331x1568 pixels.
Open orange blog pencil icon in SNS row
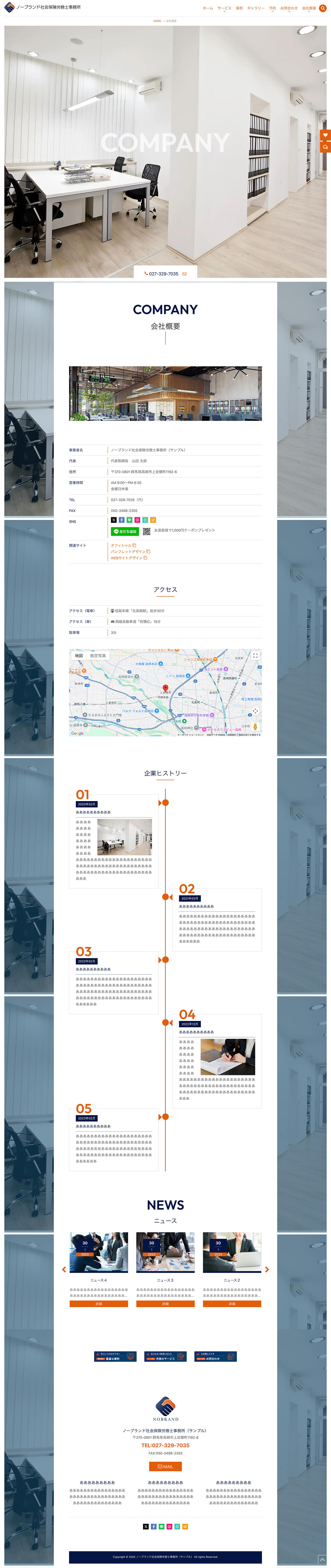153,520
